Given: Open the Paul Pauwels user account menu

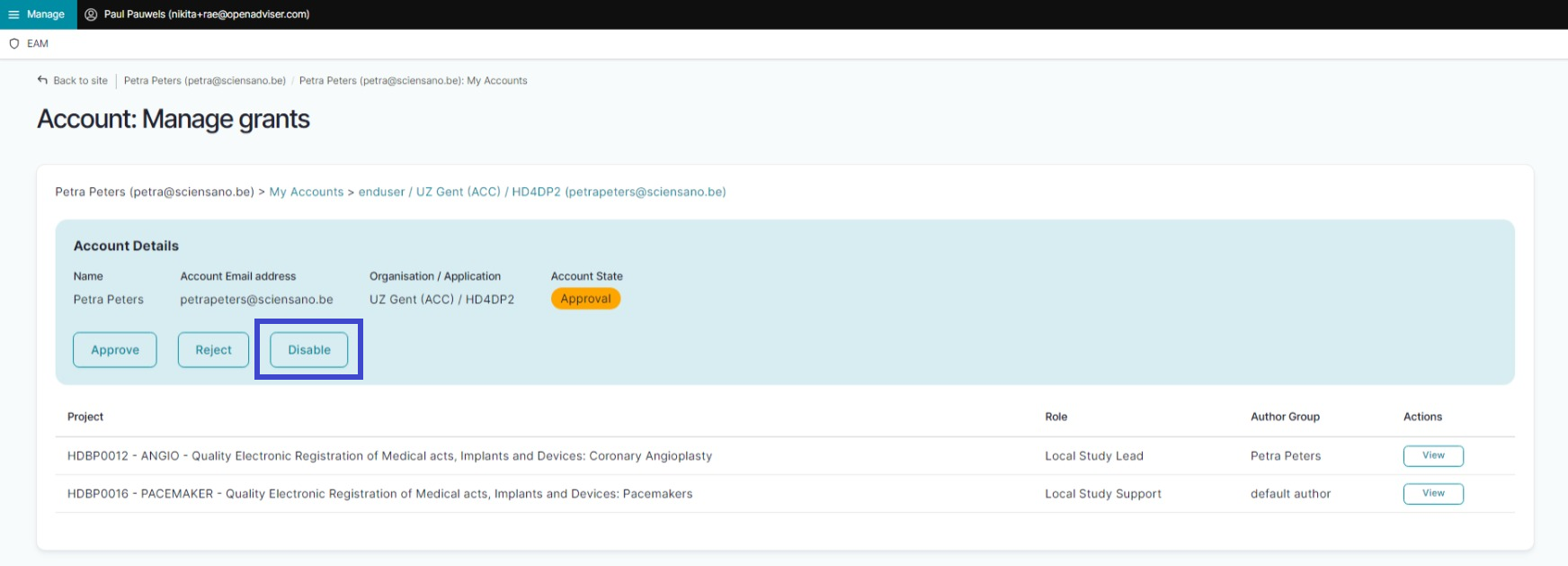Looking at the screenshot, I should pos(206,14).
